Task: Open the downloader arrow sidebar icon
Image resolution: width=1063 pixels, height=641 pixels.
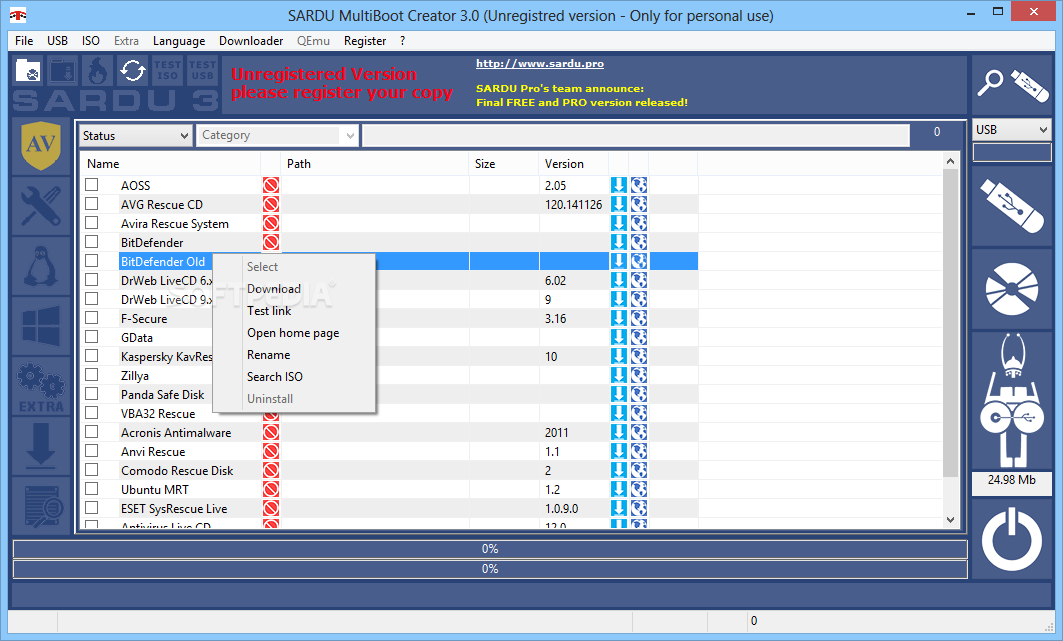Action: click(41, 446)
